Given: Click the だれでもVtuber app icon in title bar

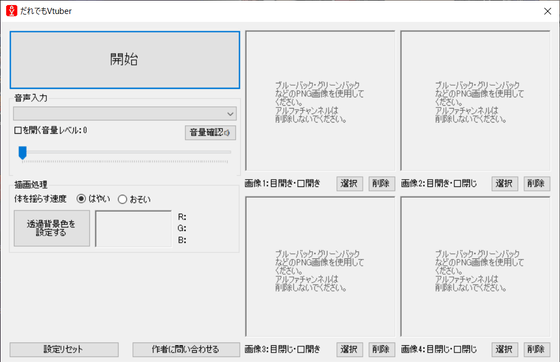Looking at the screenshot, I should click(x=11, y=11).
